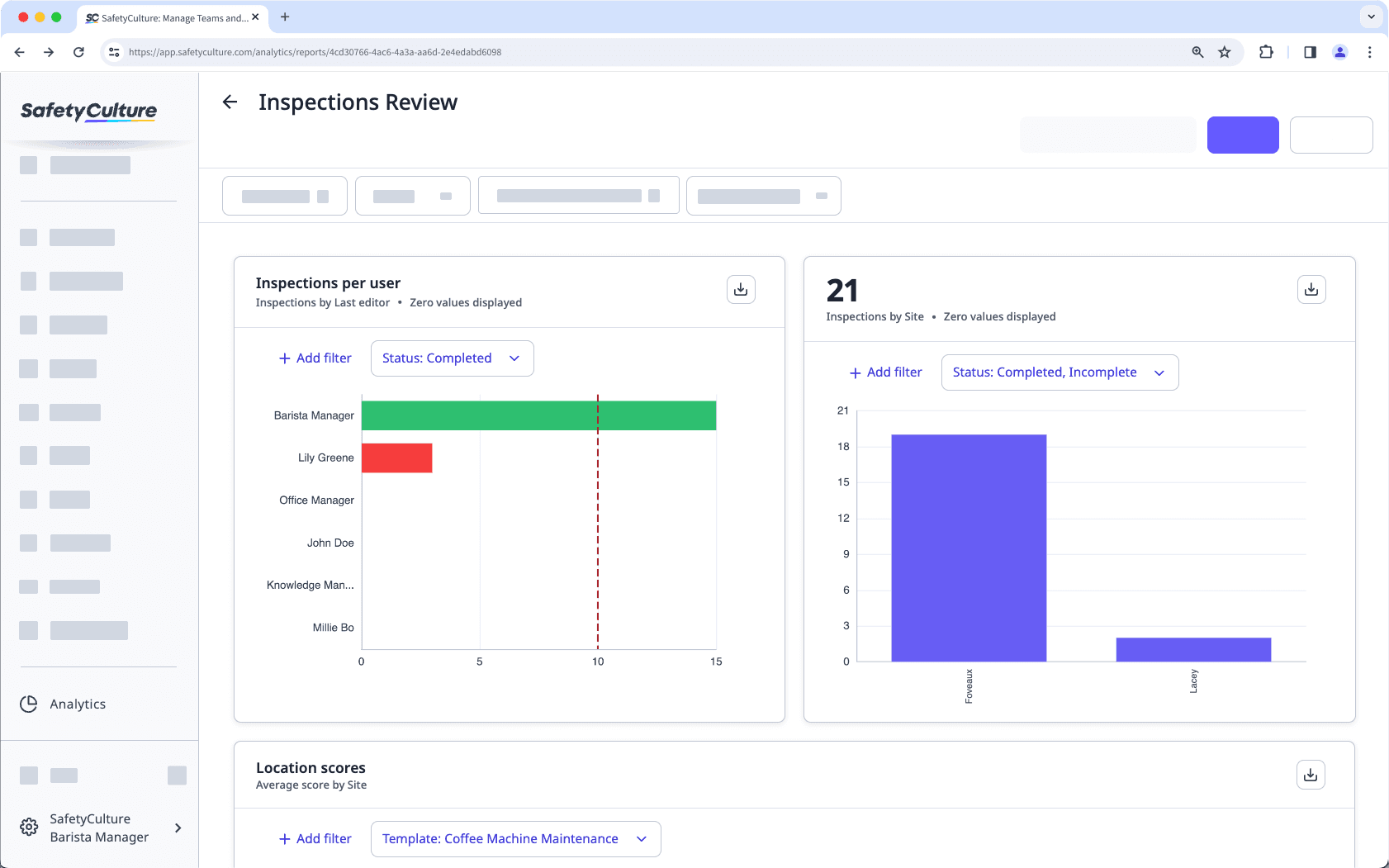
Task: Open the Chrome profile icon
Action: tap(1340, 52)
